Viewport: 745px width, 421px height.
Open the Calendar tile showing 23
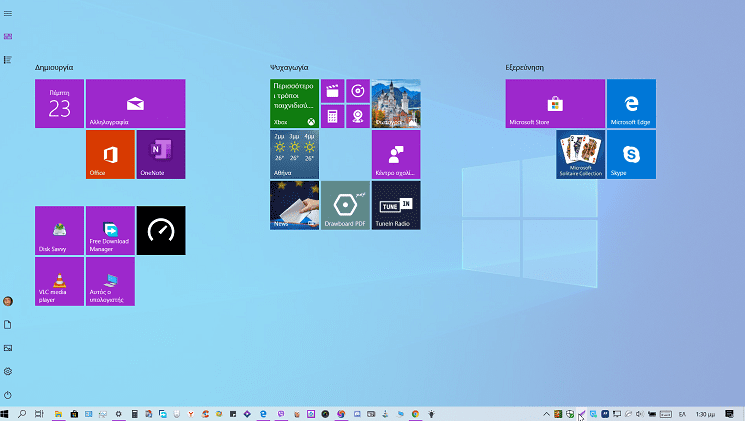tap(59, 104)
